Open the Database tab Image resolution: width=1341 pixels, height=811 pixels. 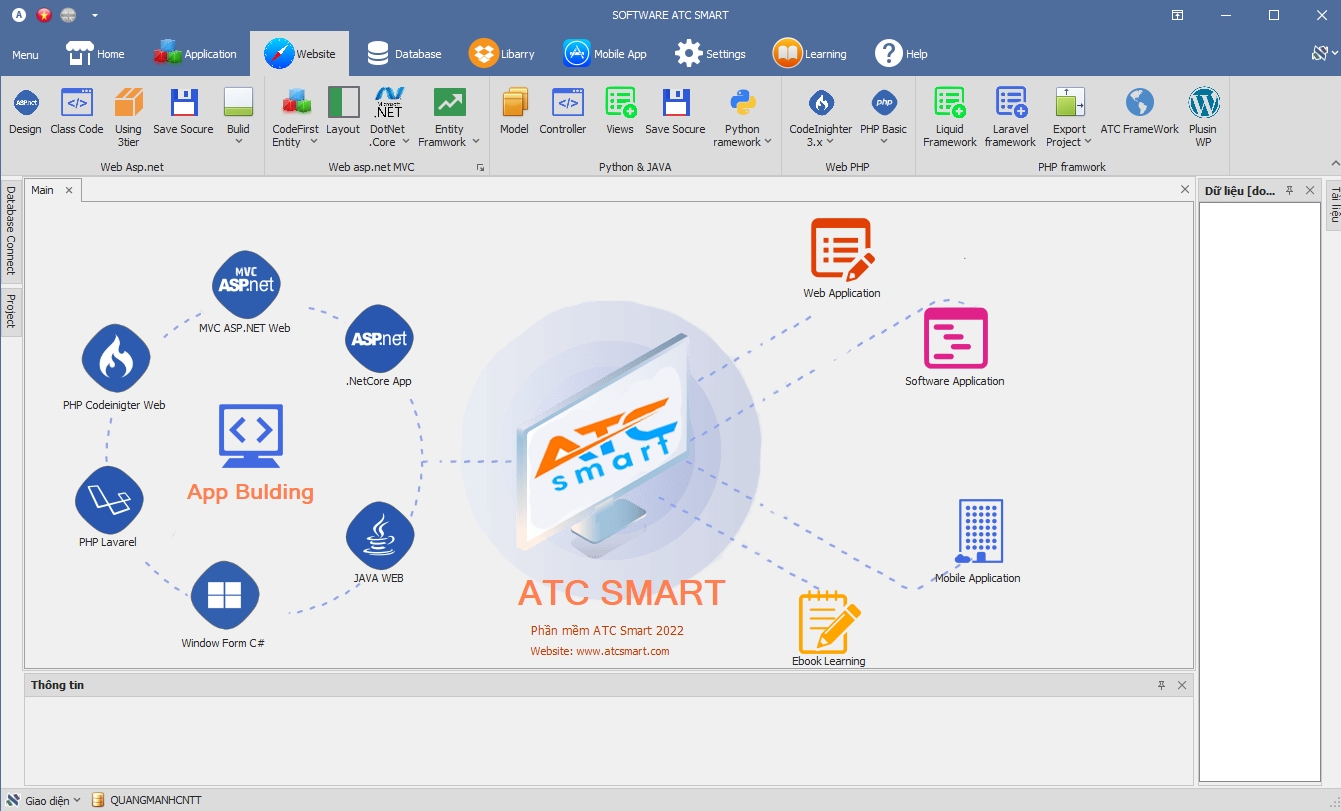[404, 54]
